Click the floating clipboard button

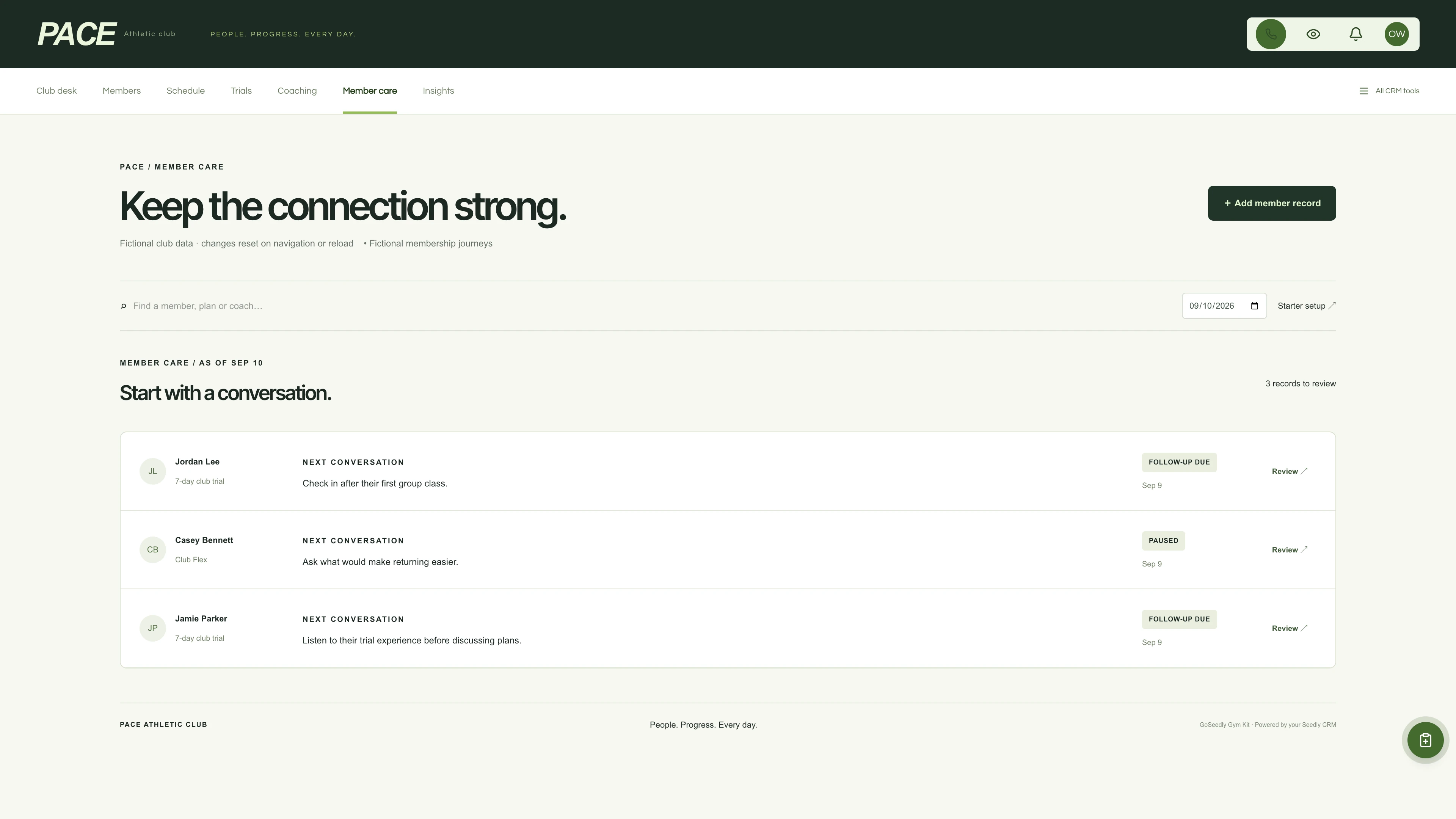[1425, 740]
